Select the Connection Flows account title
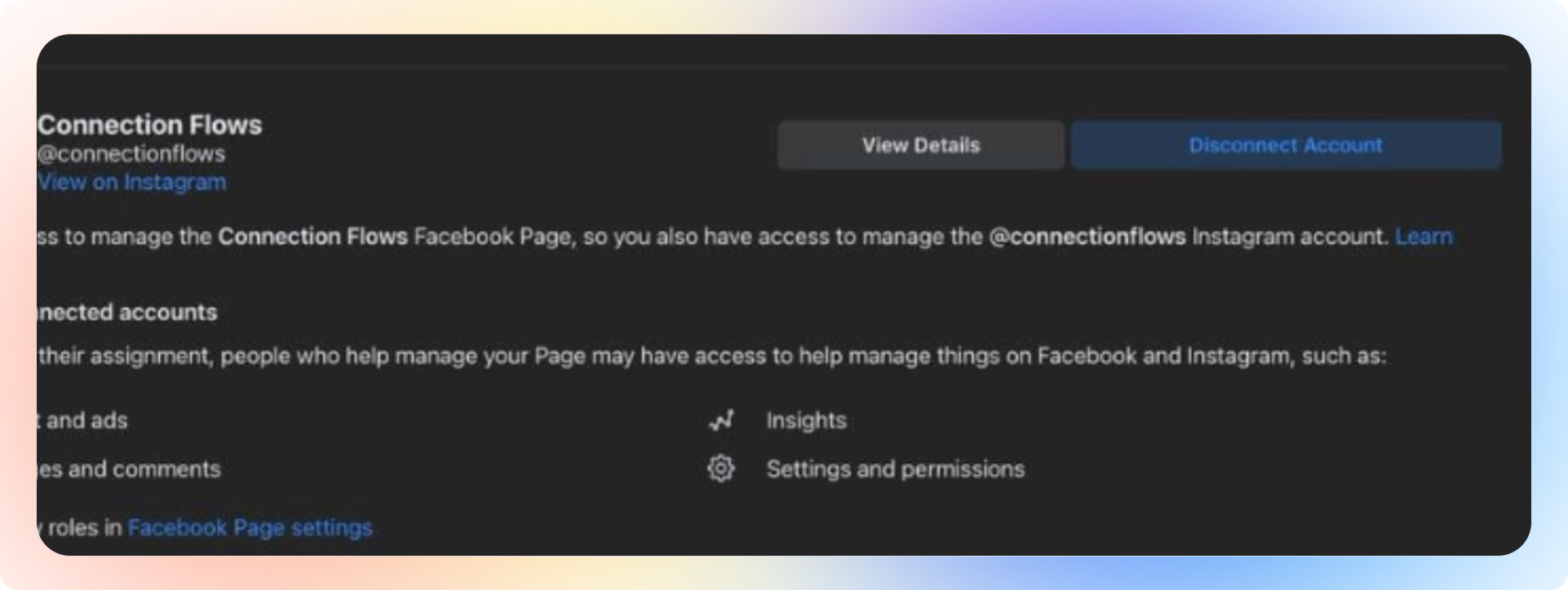 click(150, 125)
